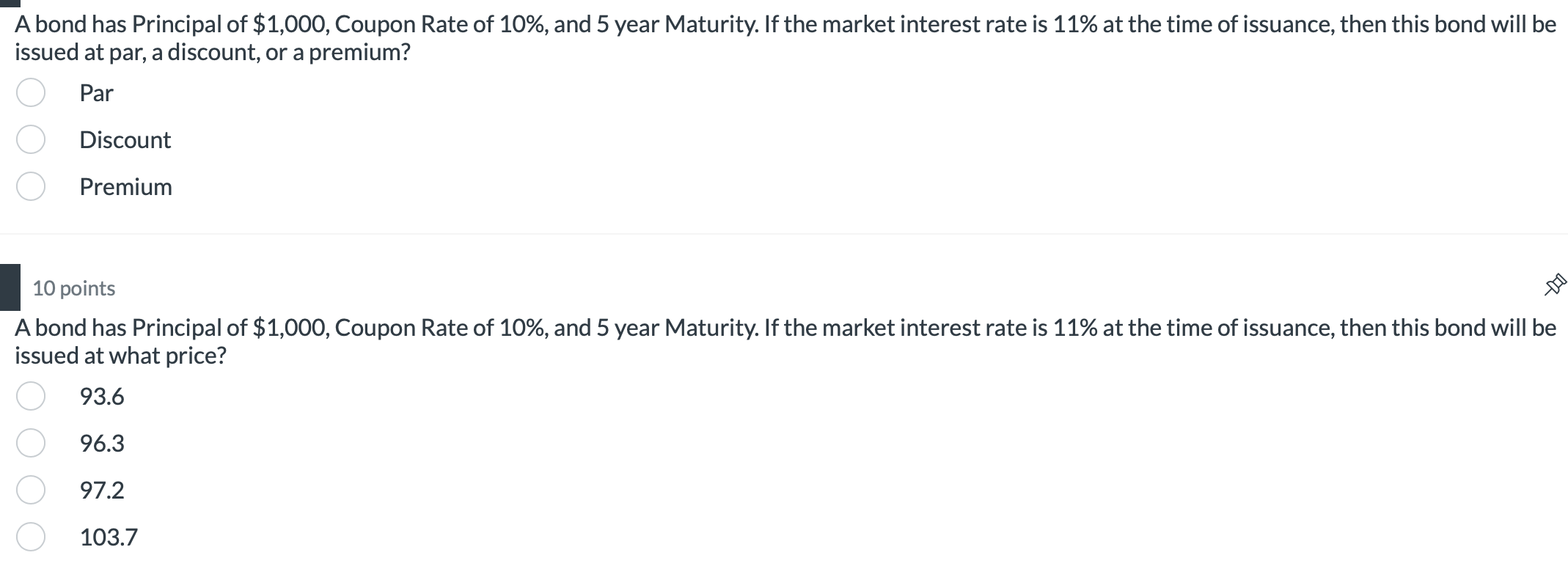Click the 96.3 label text
This screenshot has height=569, width=1568.
click(x=102, y=444)
